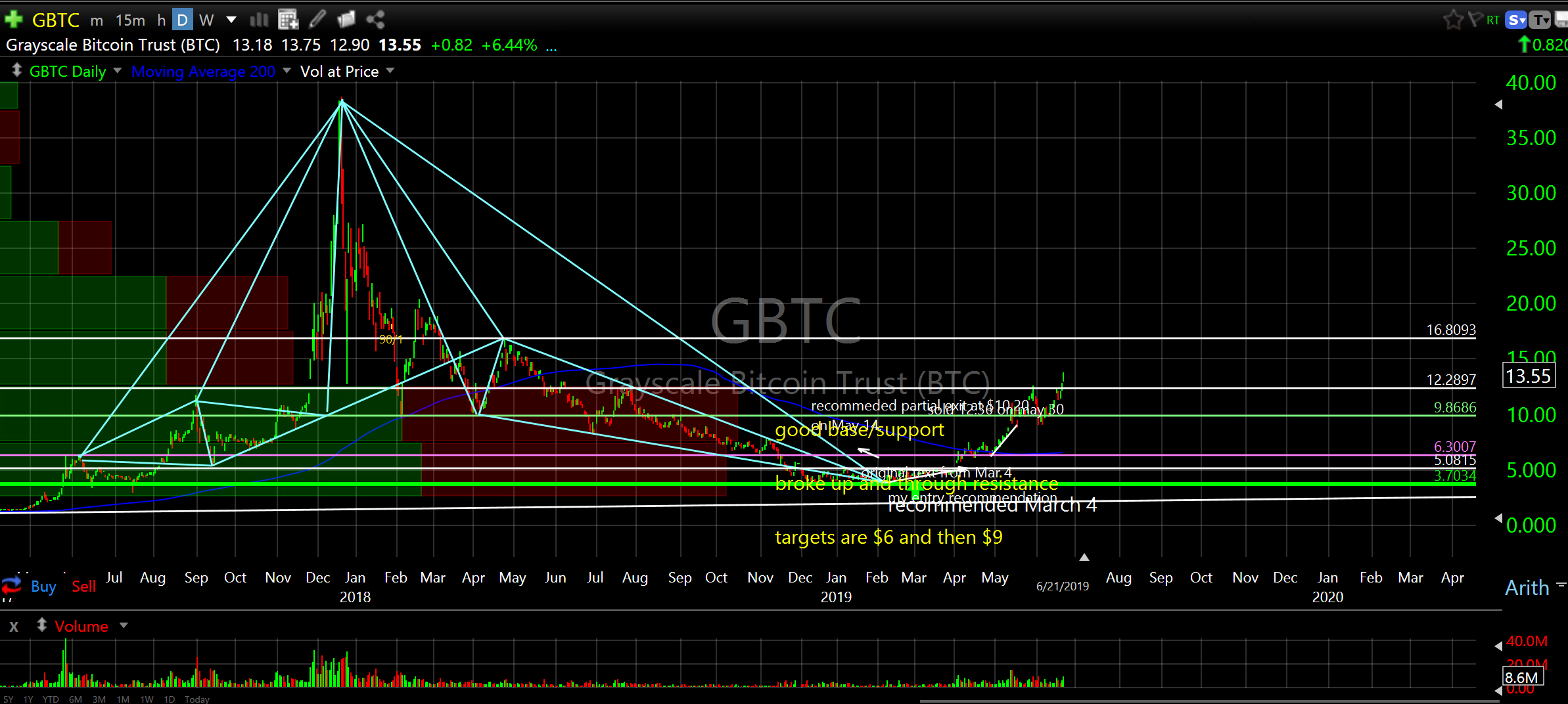Screen dimensions: 1568x704
Task: Select the 6M range tab
Action: [x=75, y=699]
